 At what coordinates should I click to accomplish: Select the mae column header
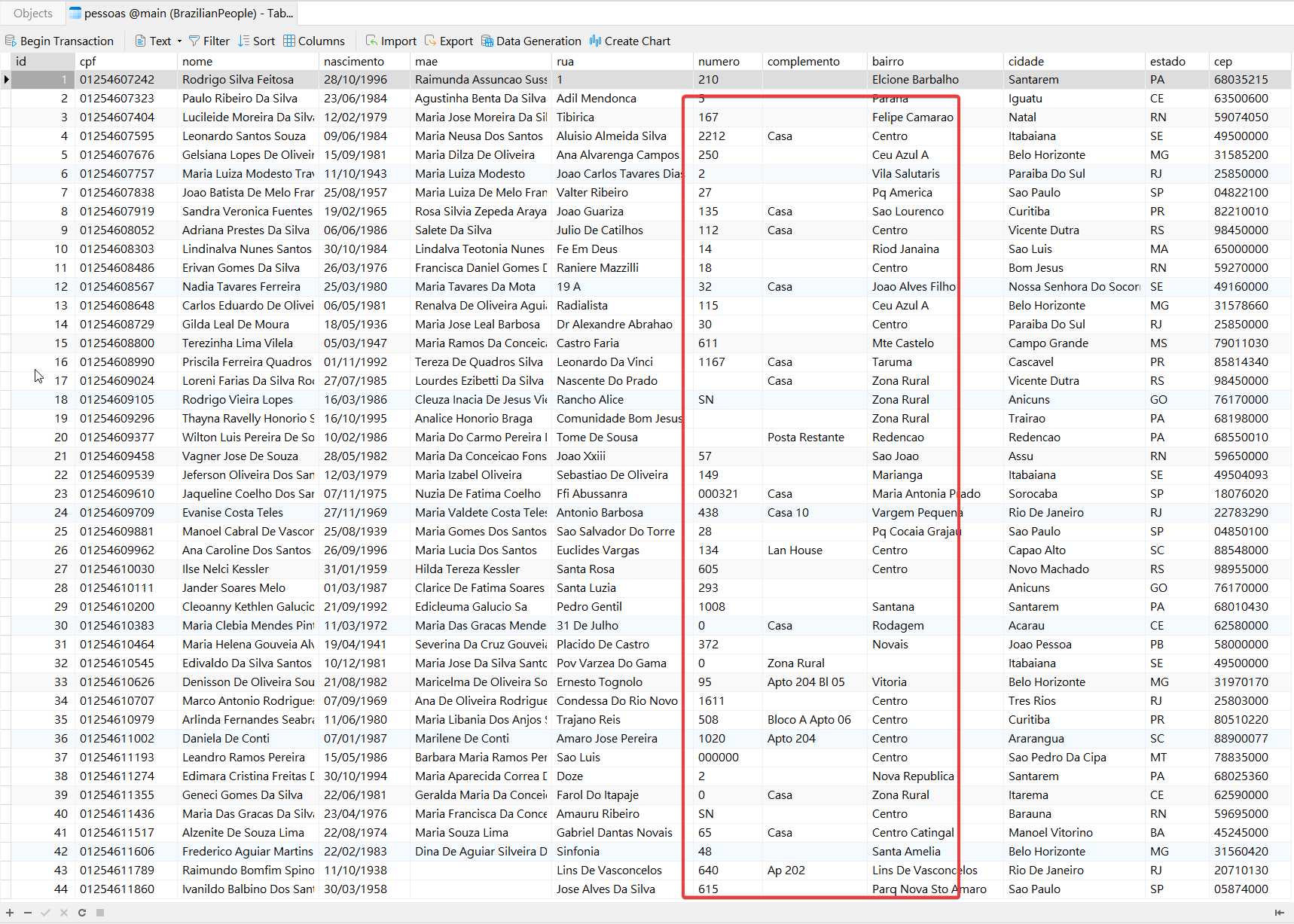(481, 61)
